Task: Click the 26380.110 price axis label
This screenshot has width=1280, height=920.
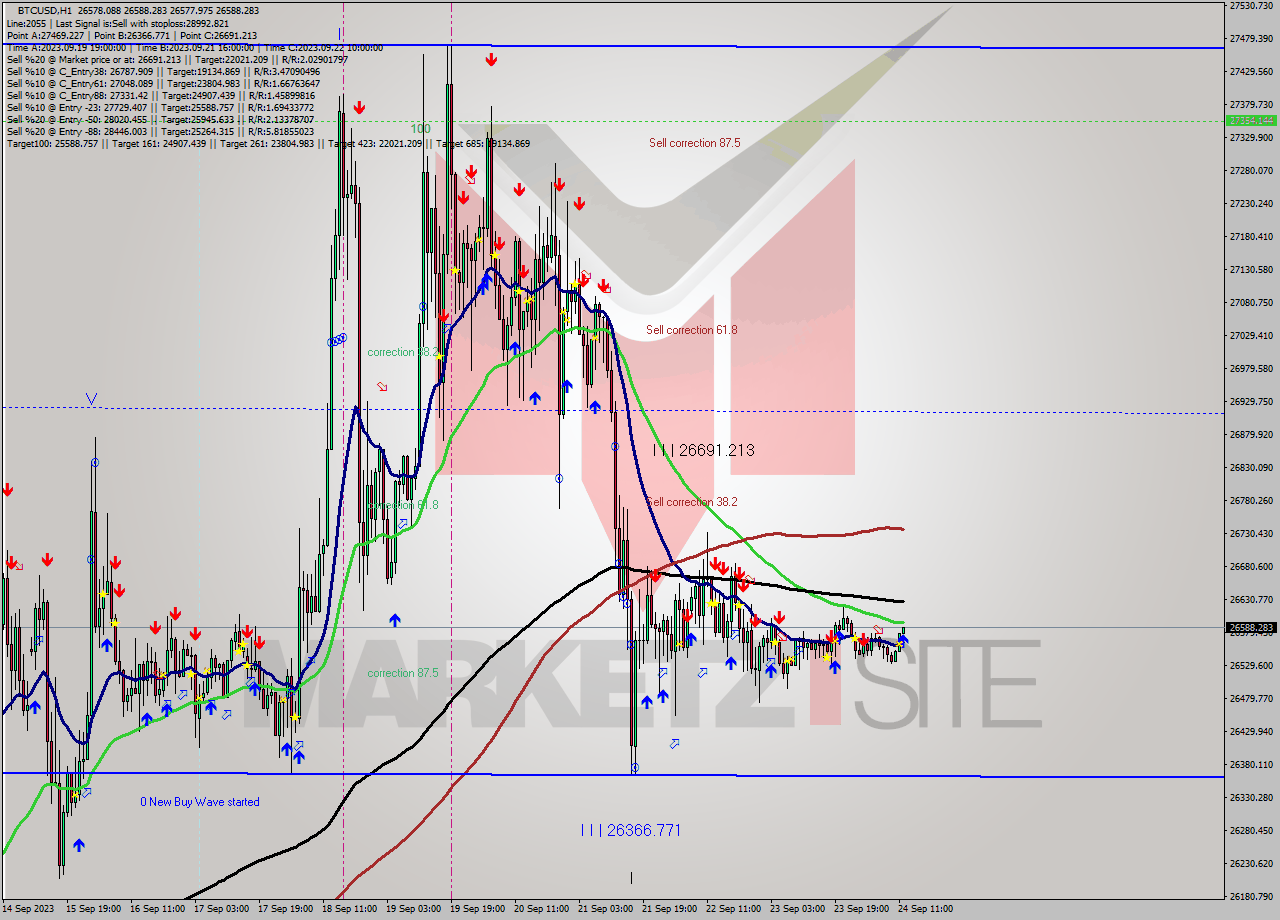Action: (1251, 764)
